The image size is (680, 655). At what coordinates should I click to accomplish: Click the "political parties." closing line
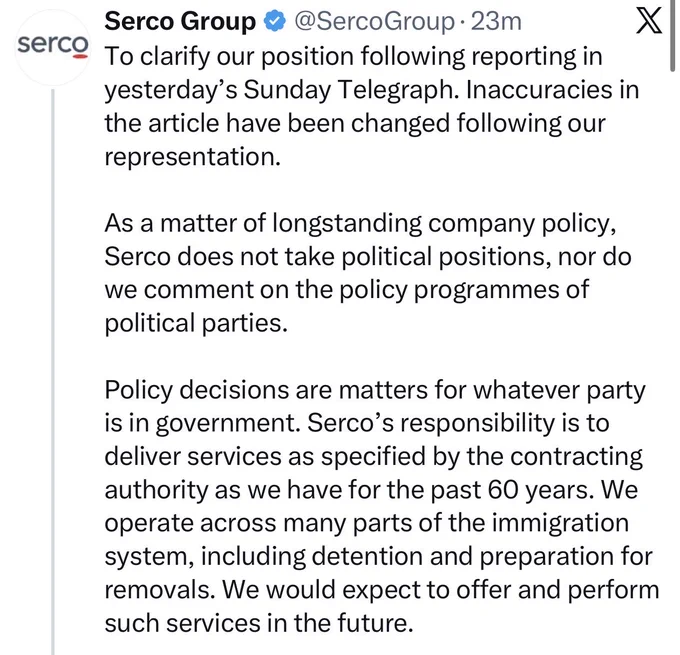(x=196, y=324)
